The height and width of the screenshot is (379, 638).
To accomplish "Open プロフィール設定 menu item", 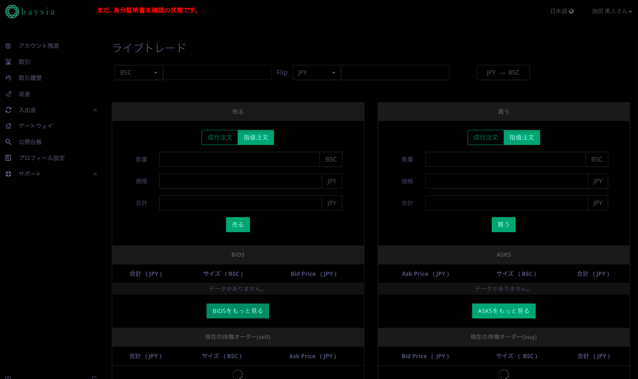I will (42, 158).
